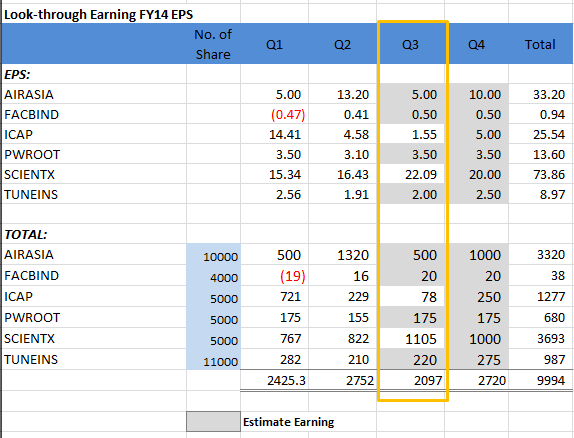Viewport: 574px width, 438px height.
Task: Select the Q4 column header
Action: pyautogui.click(x=476, y=45)
